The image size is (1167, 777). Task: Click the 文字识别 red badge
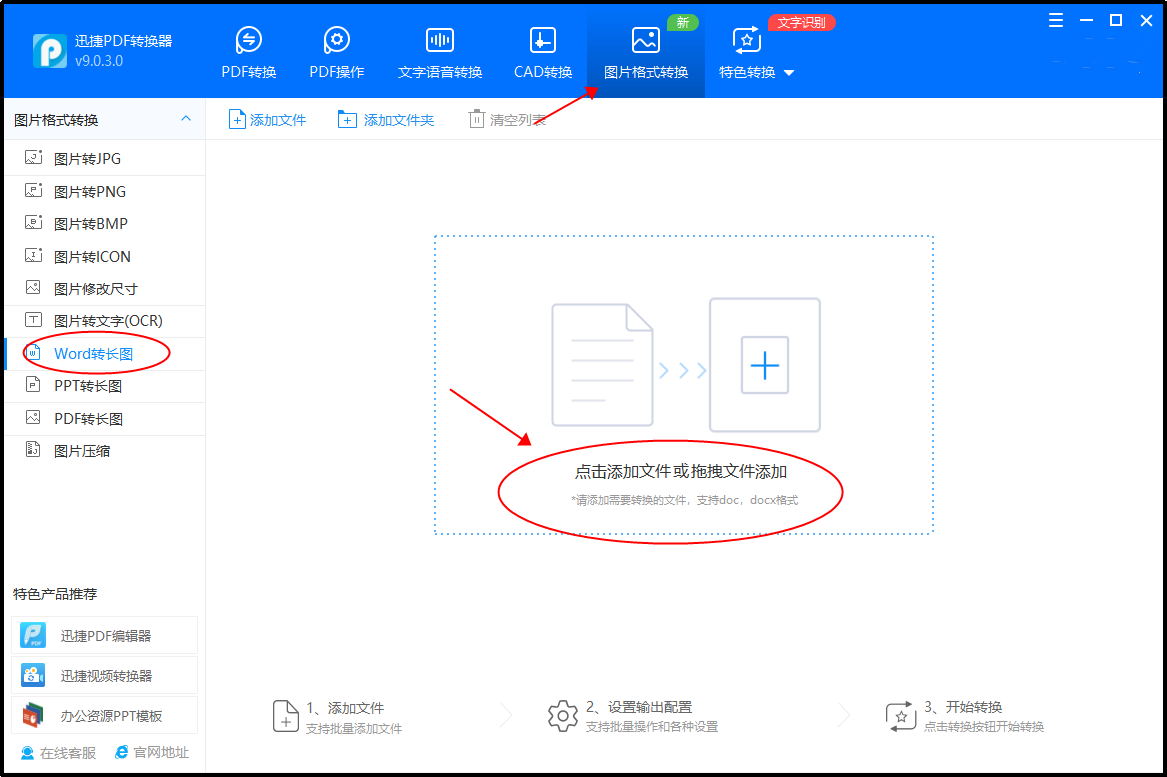[x=802, y=22]
